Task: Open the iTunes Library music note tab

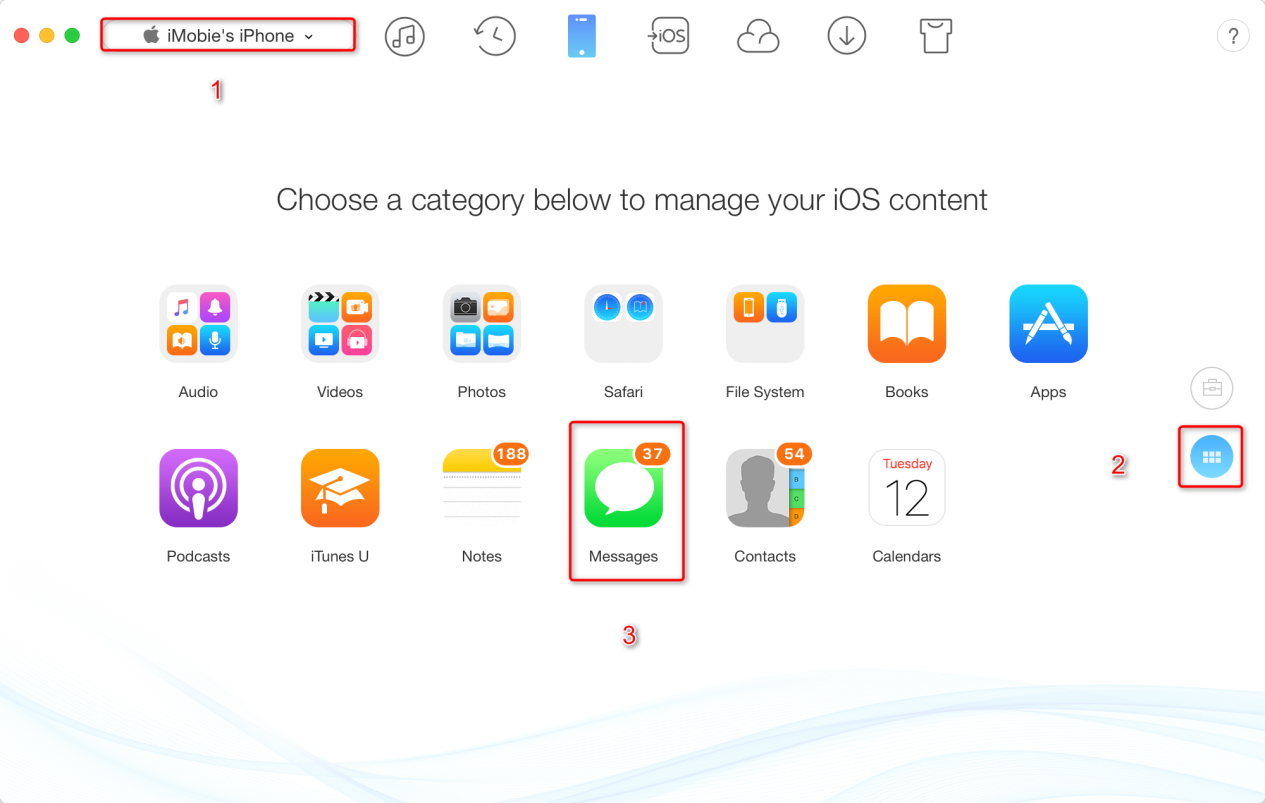Action: (x=405, y=36)
